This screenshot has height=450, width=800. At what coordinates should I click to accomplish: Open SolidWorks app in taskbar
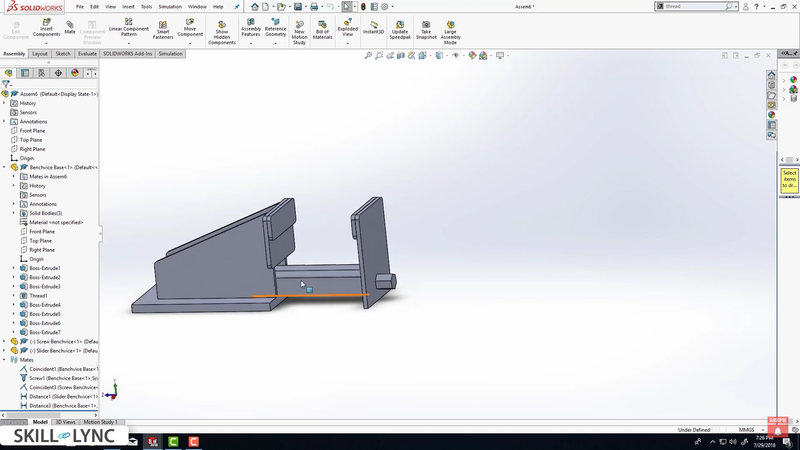(x=153, y=442)
